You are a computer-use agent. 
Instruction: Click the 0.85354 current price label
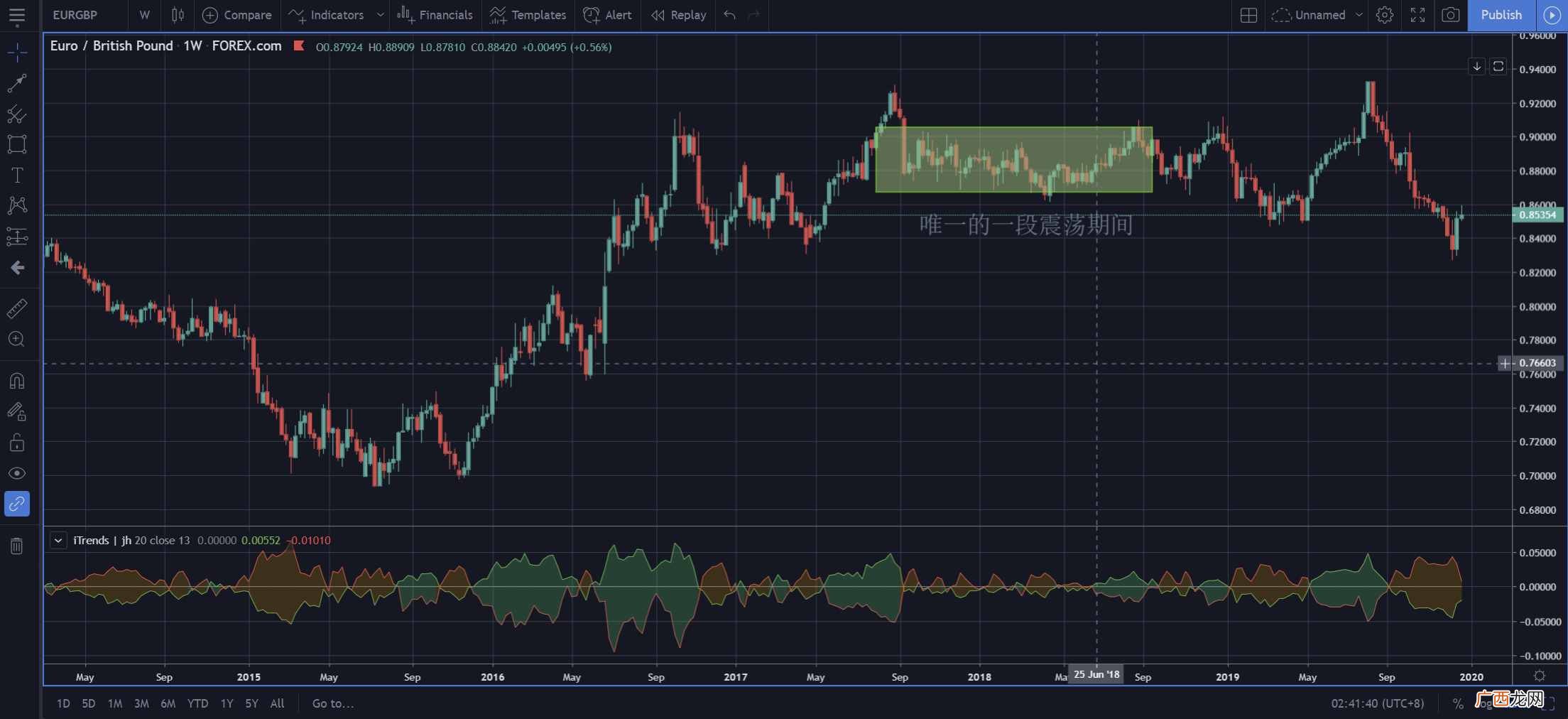[1537, 215]
